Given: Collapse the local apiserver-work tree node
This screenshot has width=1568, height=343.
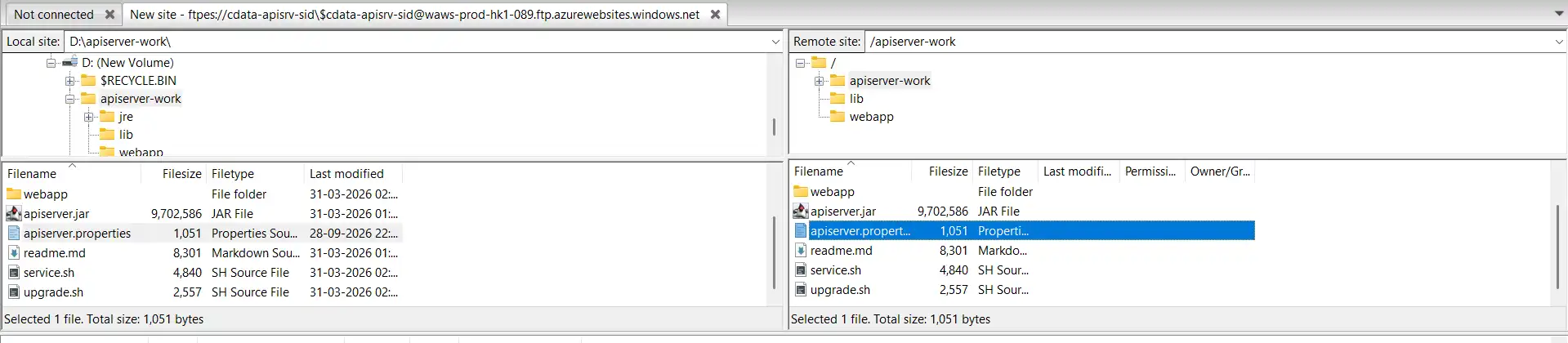Looking at the screenshot, I should pos(70,99).
